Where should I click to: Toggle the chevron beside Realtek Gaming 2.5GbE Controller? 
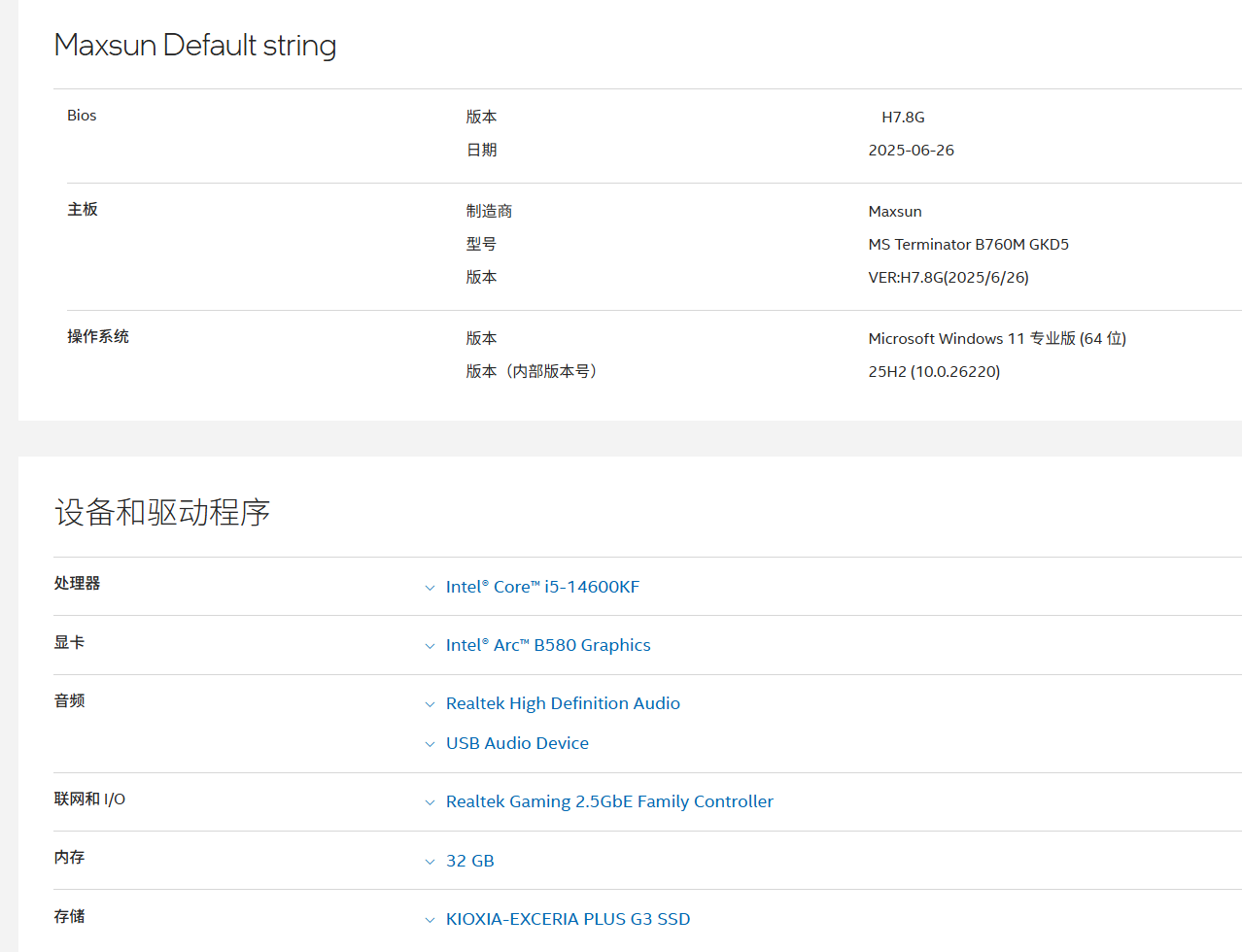[430, 802]
